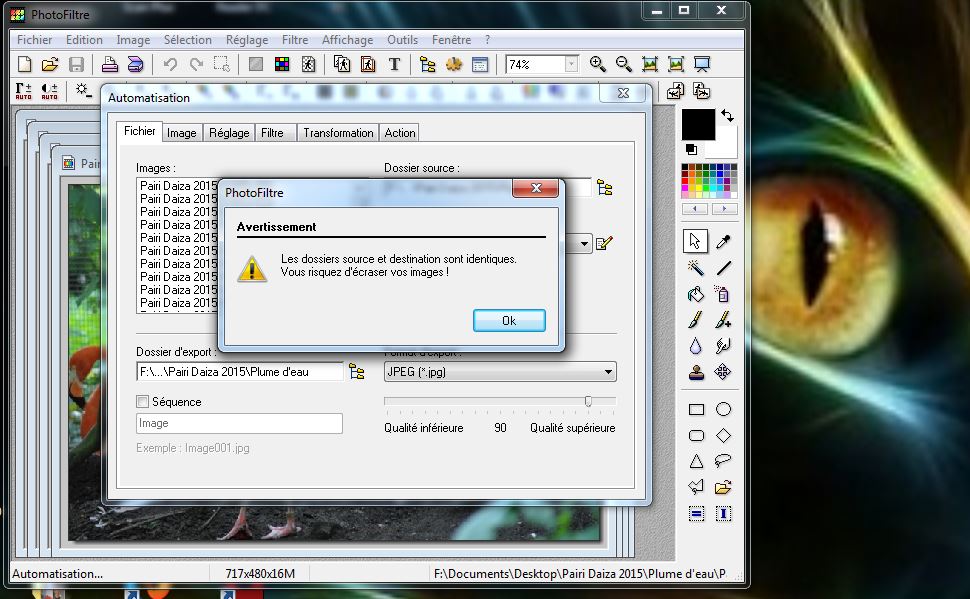This screenshot has height=599, width=970.
Task: Click the color palette left arrow
Action: 695,209
